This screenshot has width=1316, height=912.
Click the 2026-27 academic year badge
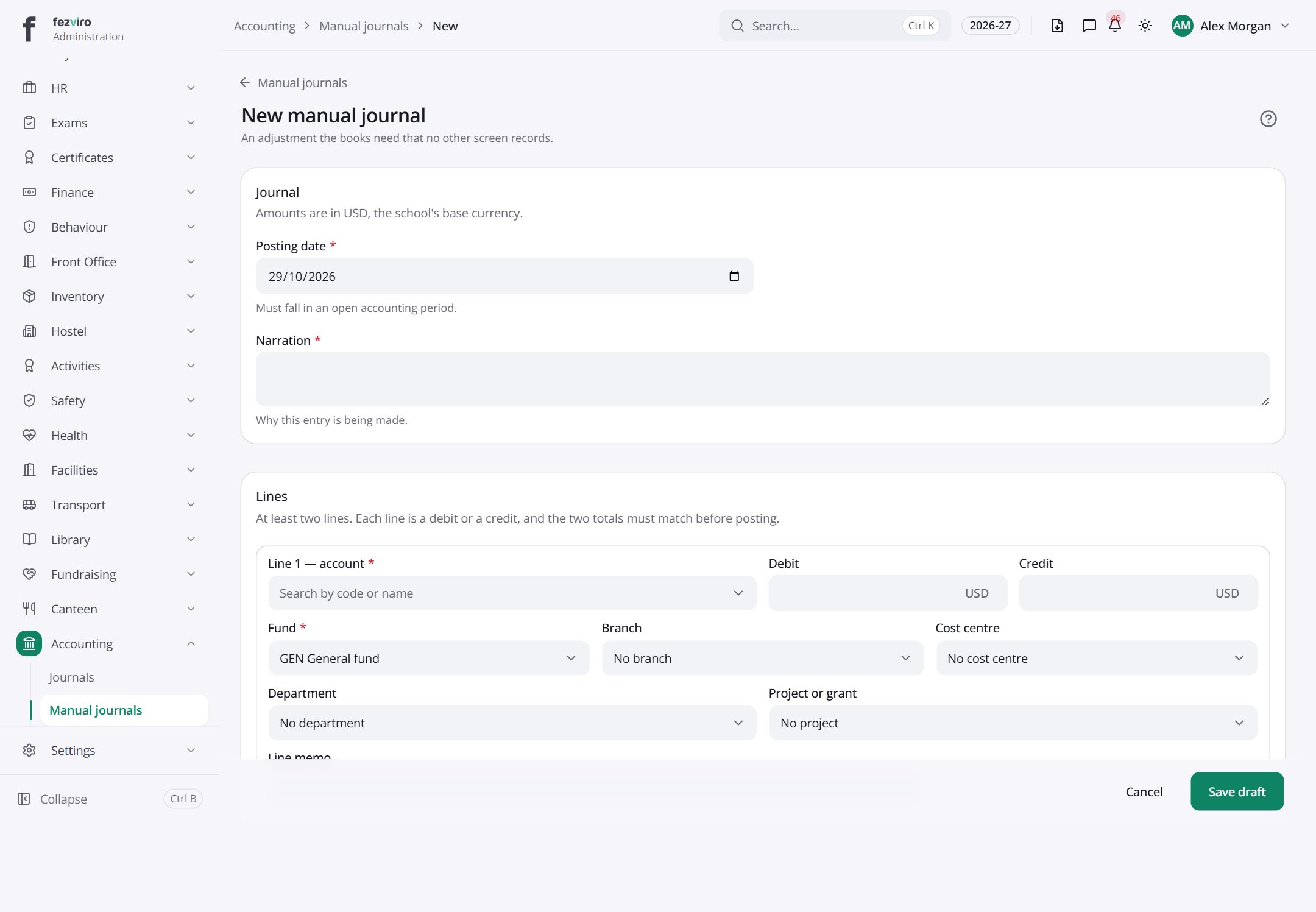[990, 26]
